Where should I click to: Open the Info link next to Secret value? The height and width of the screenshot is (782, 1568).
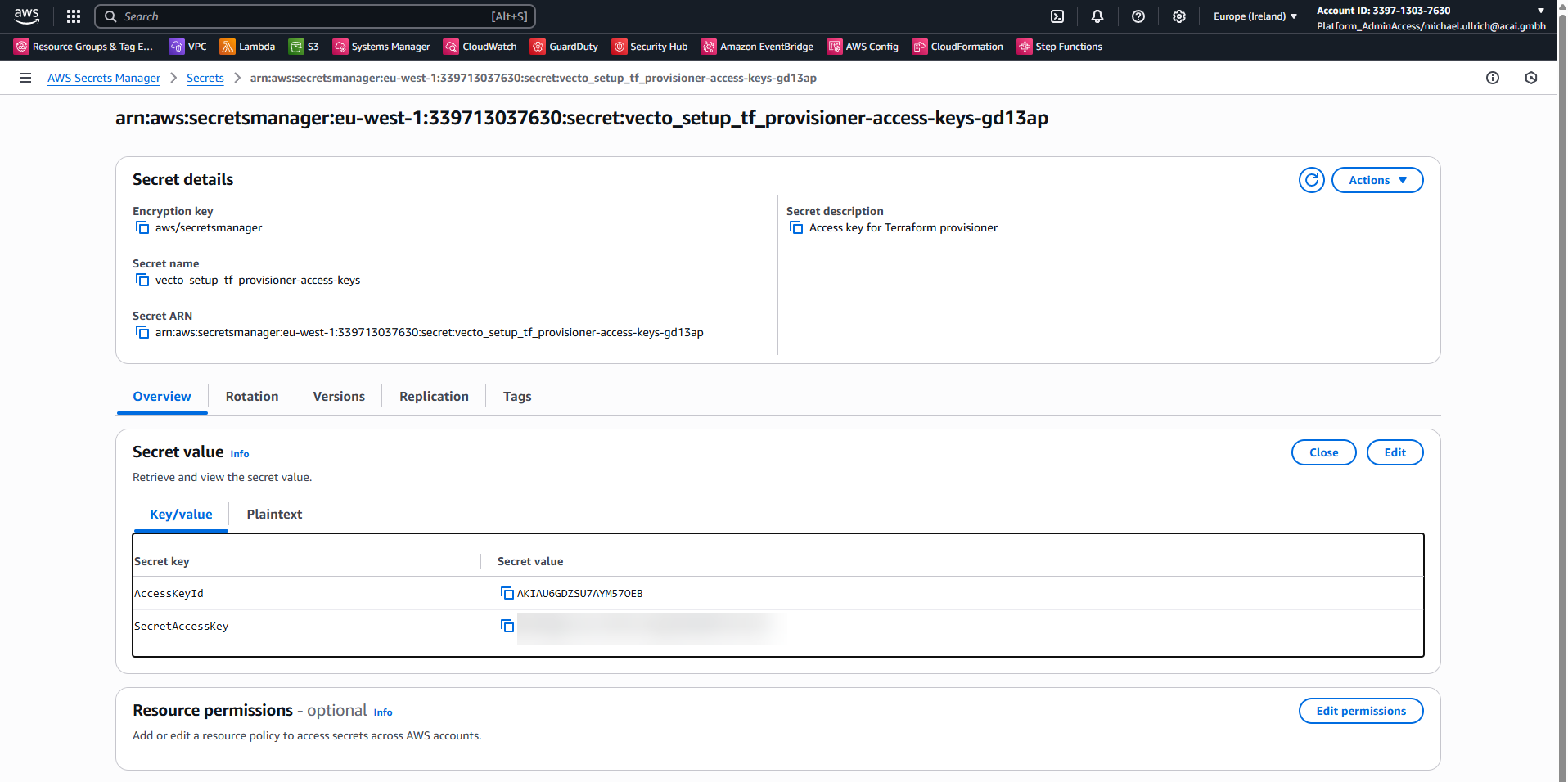[x=240, y=454]
